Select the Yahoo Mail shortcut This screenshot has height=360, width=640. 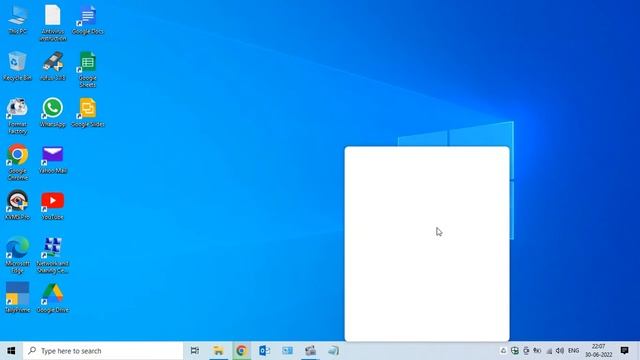click(53, 159)
